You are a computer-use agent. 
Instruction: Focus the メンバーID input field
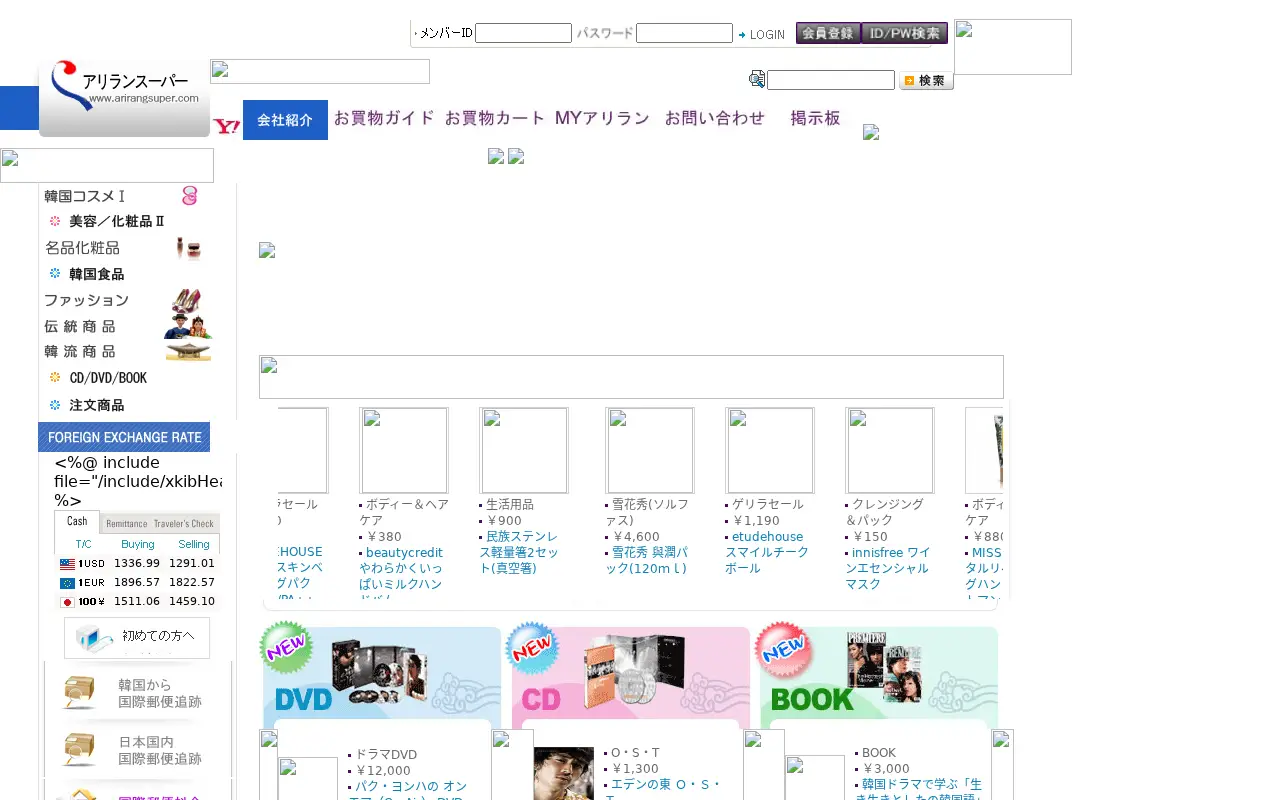[523, 33]
